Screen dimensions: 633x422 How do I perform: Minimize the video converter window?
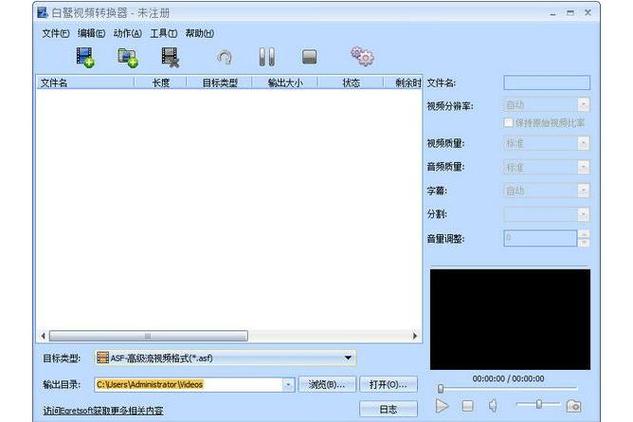click(x=553, y=13)
